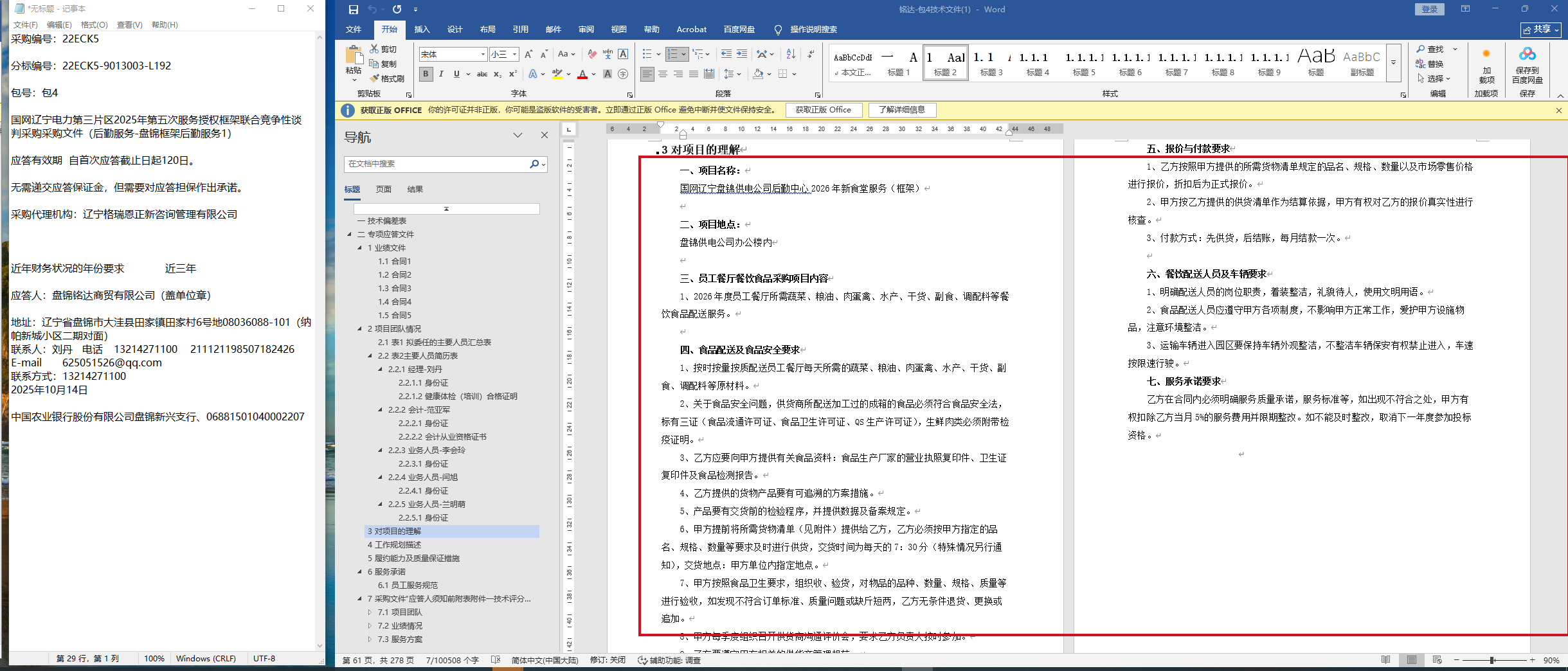Expand the '7.1 项目团队' tree node
Viewport: 1568px width, 671px height.
tap(370, 612)
